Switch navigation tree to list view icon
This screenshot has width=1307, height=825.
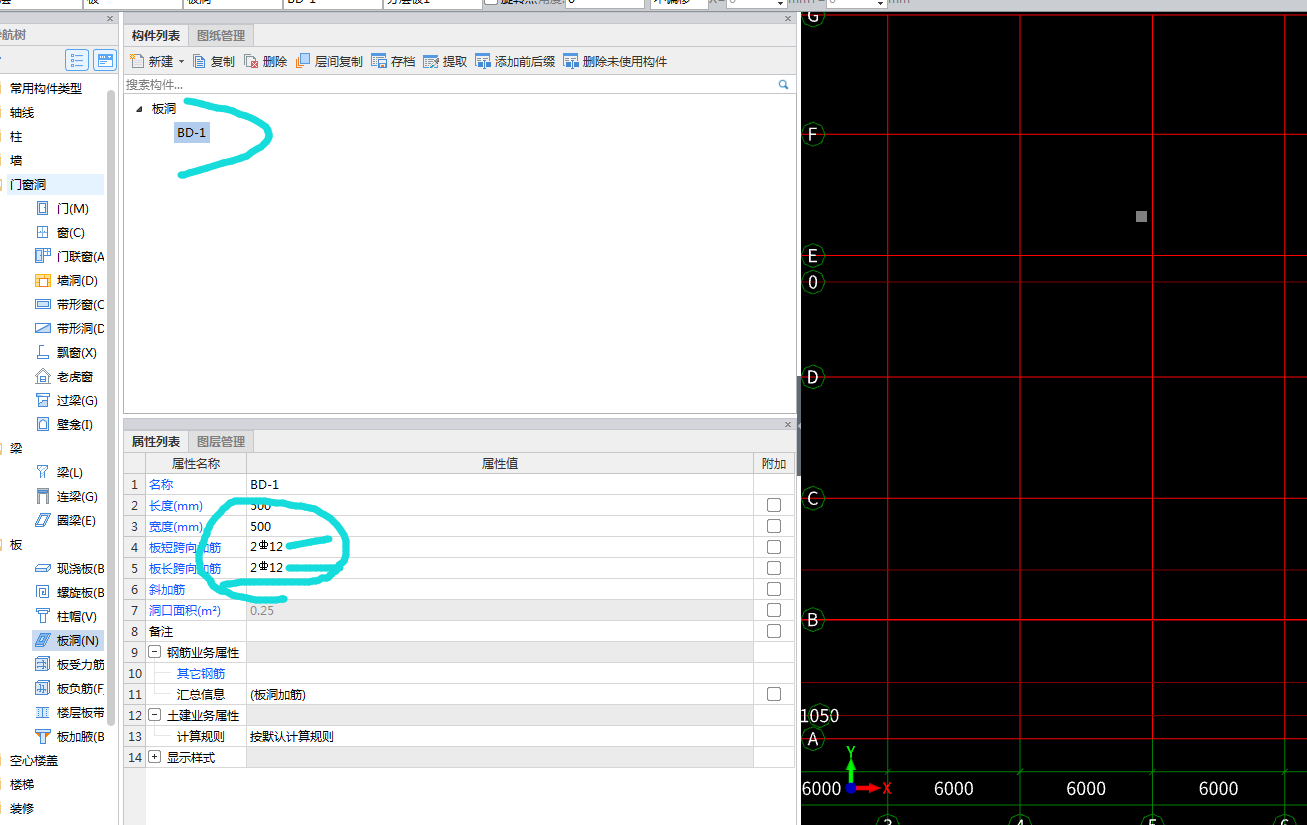77,60
